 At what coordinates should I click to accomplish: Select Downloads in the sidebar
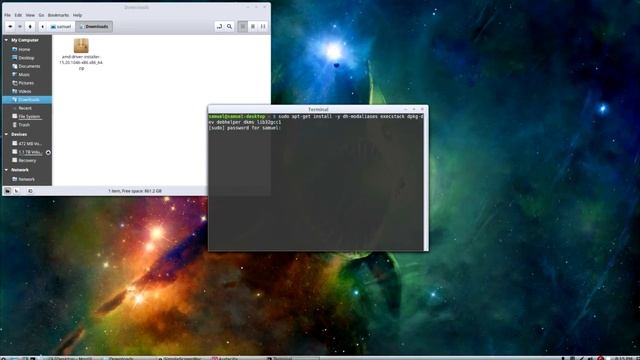click(27, 100)
